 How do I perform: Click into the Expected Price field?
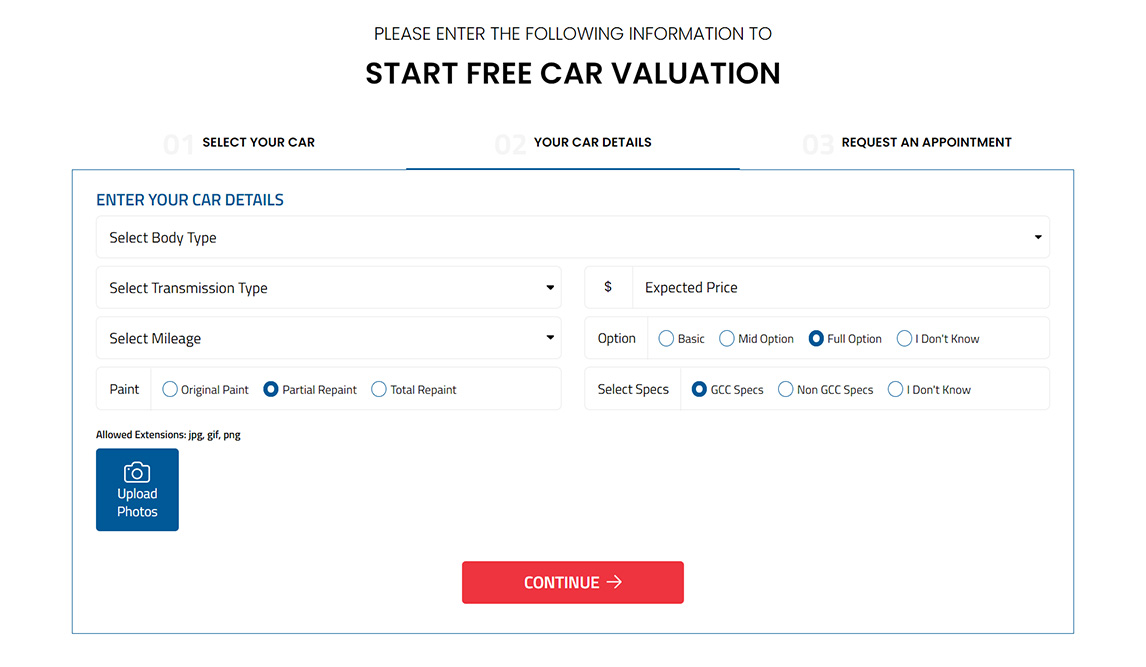coord(840,287)
